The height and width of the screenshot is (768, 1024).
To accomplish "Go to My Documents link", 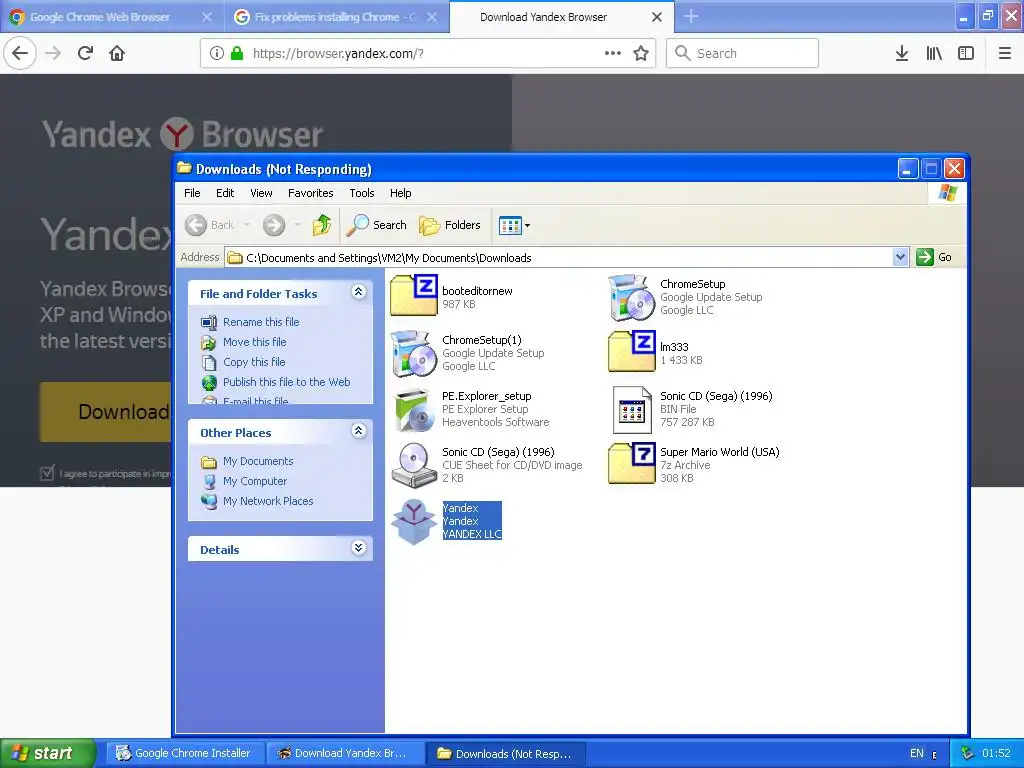I will [x=258, y=461].
